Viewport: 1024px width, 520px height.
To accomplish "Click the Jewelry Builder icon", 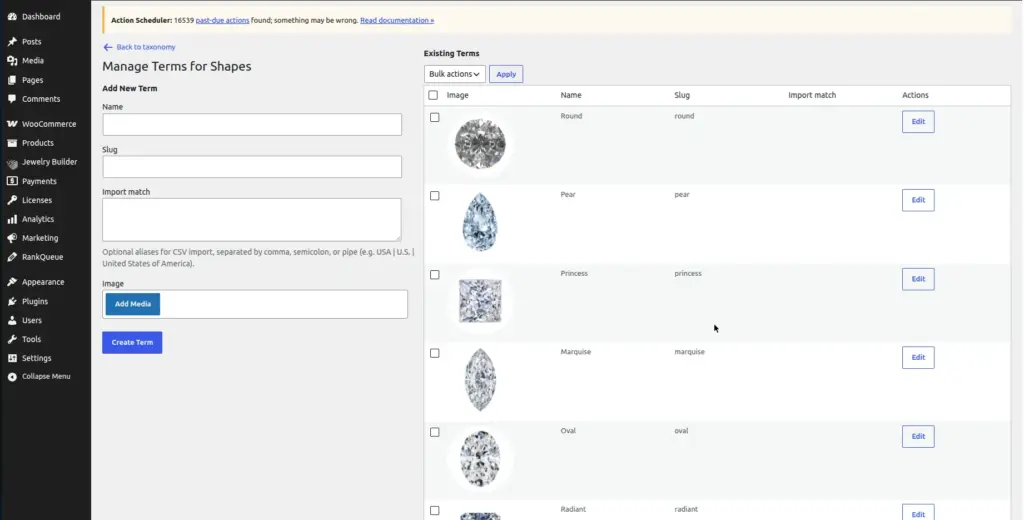I will (x=12, y=162).
